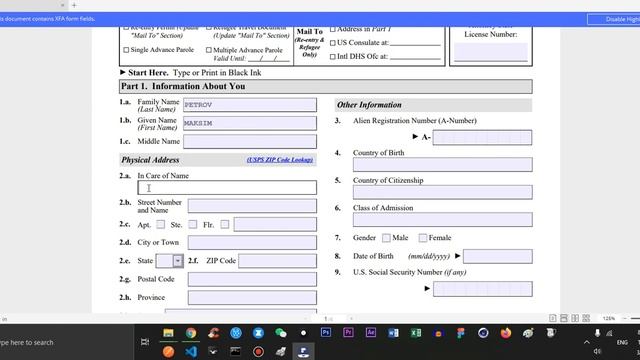Click the Date of Birth field
This screenshot has width=640, height=360.
(498, 256)
